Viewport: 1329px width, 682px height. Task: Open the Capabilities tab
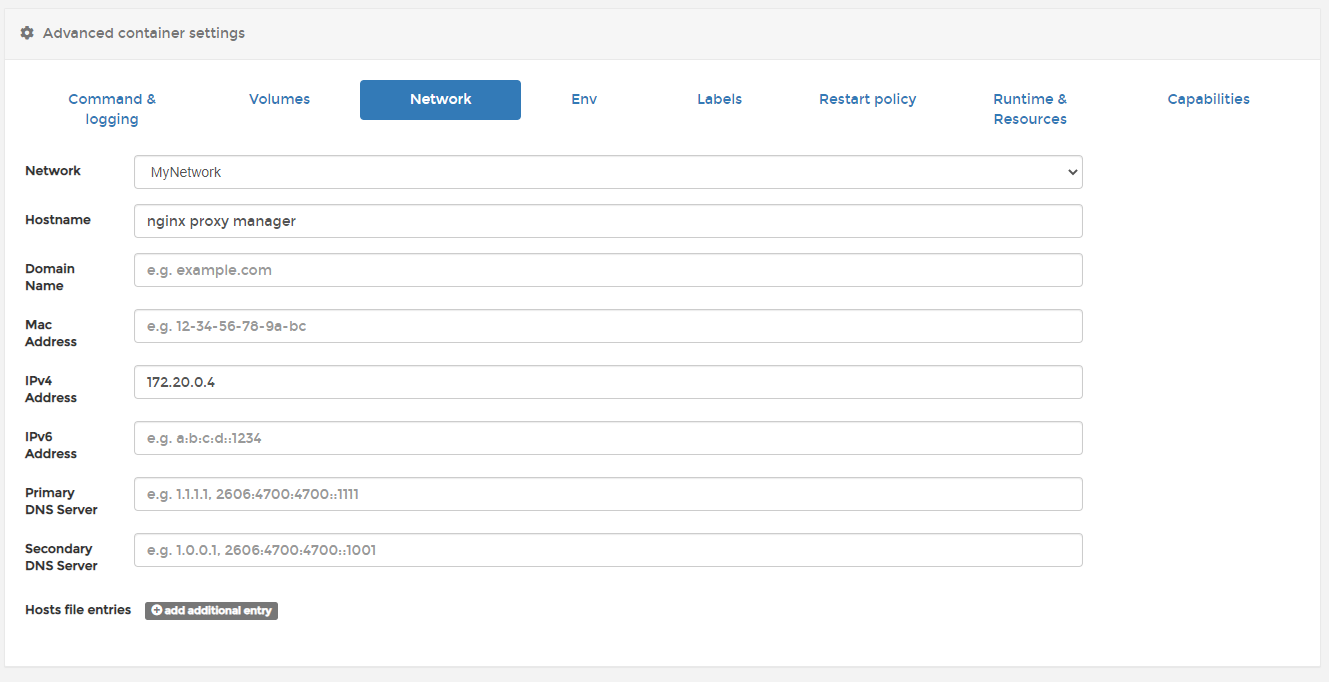pyautogui.click(x=1208, y=99)
